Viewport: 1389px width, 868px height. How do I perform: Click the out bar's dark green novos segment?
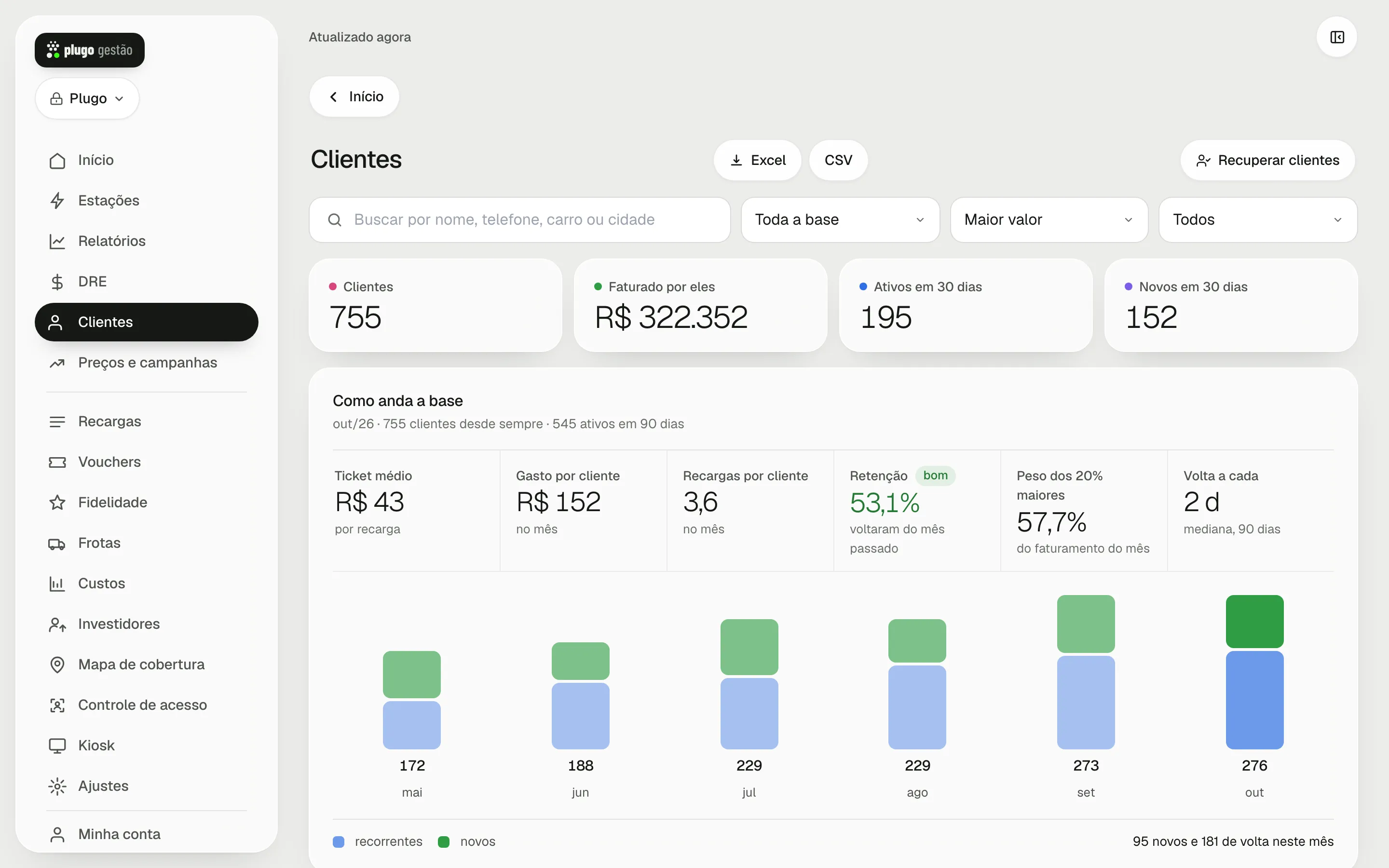1254,622
